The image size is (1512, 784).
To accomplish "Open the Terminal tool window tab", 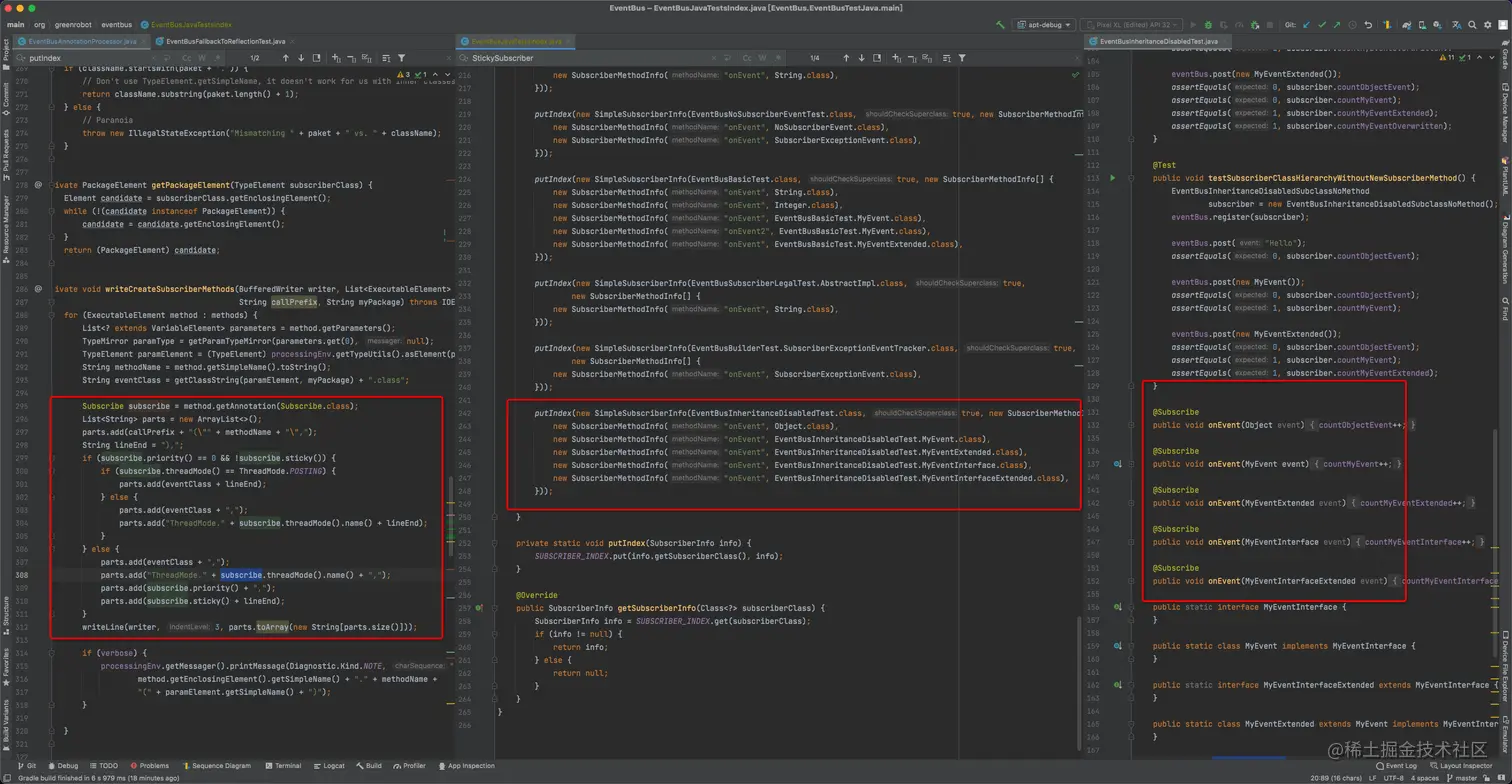I will tap(284, 766).
